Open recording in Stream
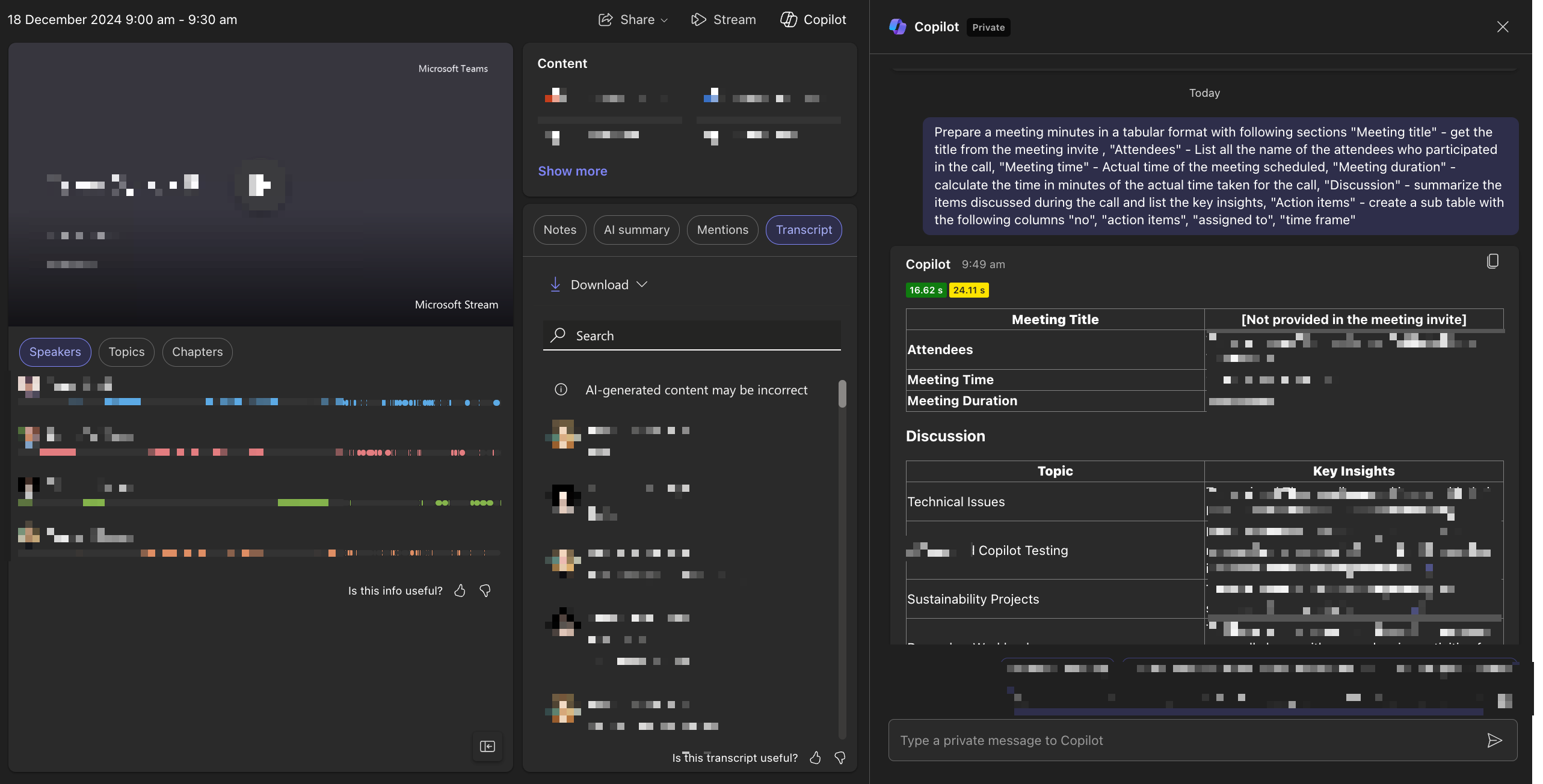Viewport: 1543px width, 784px height. (x=724, y=20)
